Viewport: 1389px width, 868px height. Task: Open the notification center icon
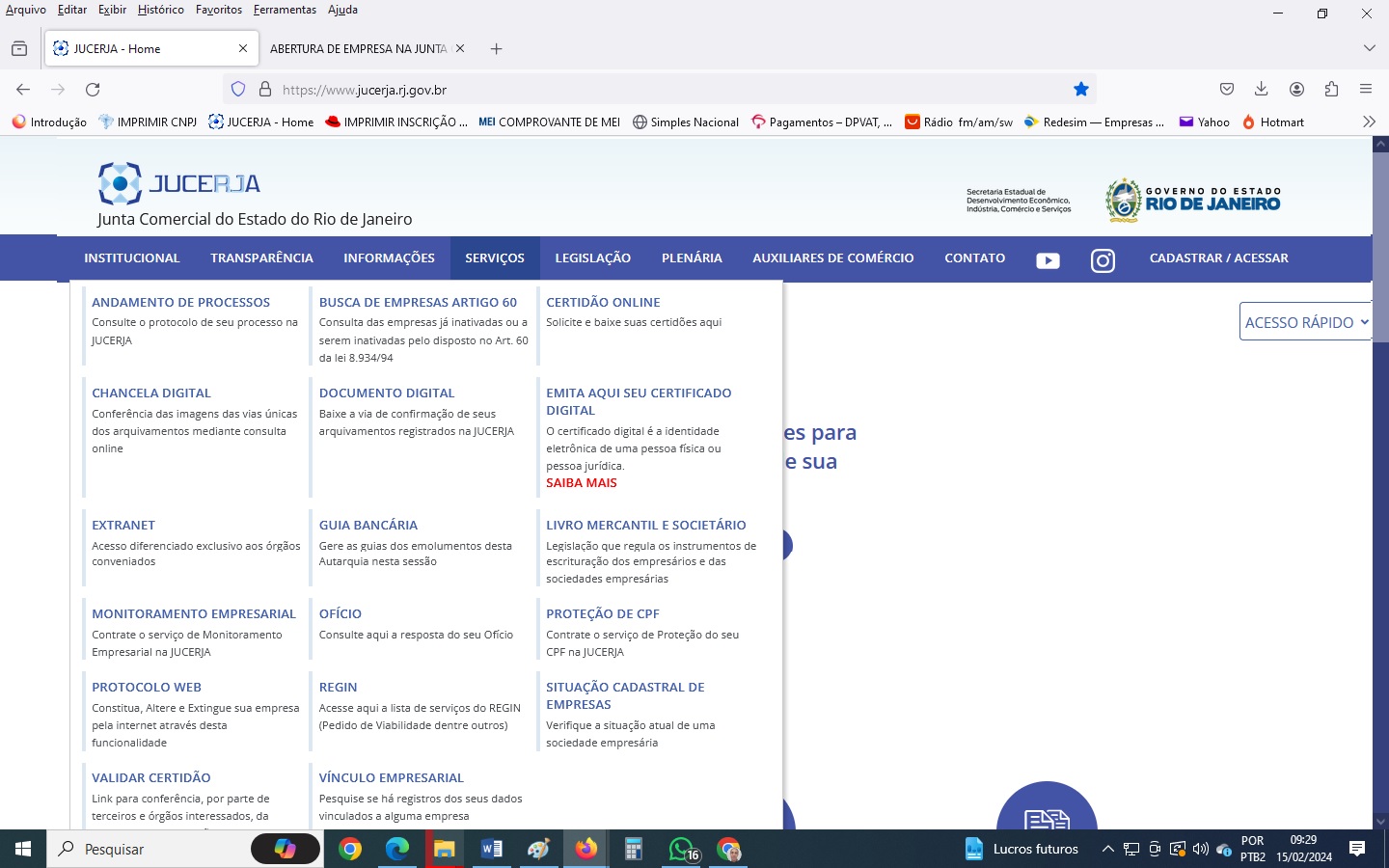coord(1357,849)
